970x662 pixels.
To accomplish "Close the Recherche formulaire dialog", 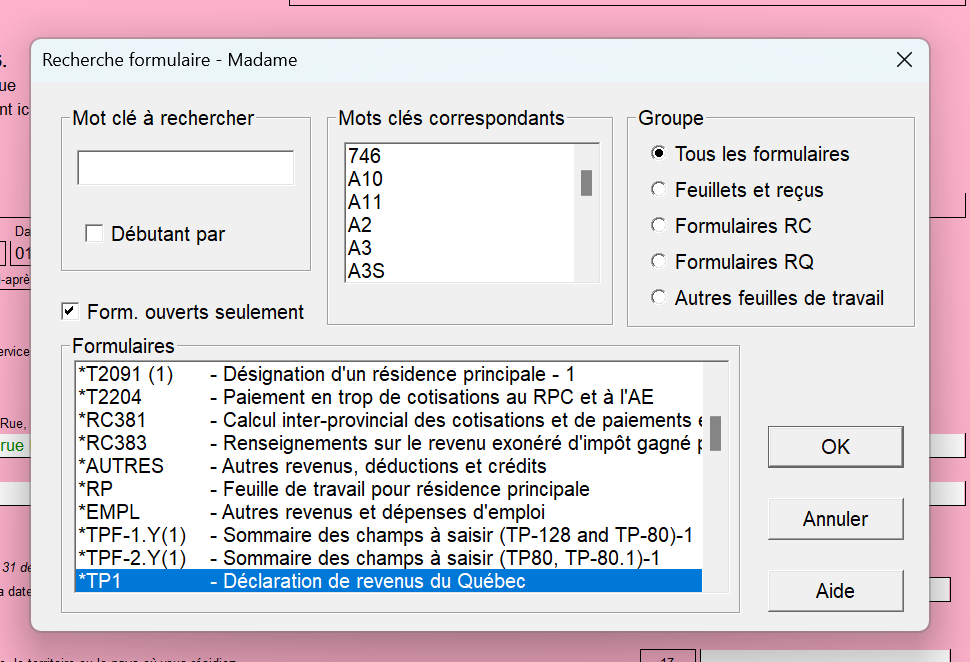I will click(904, 60).
